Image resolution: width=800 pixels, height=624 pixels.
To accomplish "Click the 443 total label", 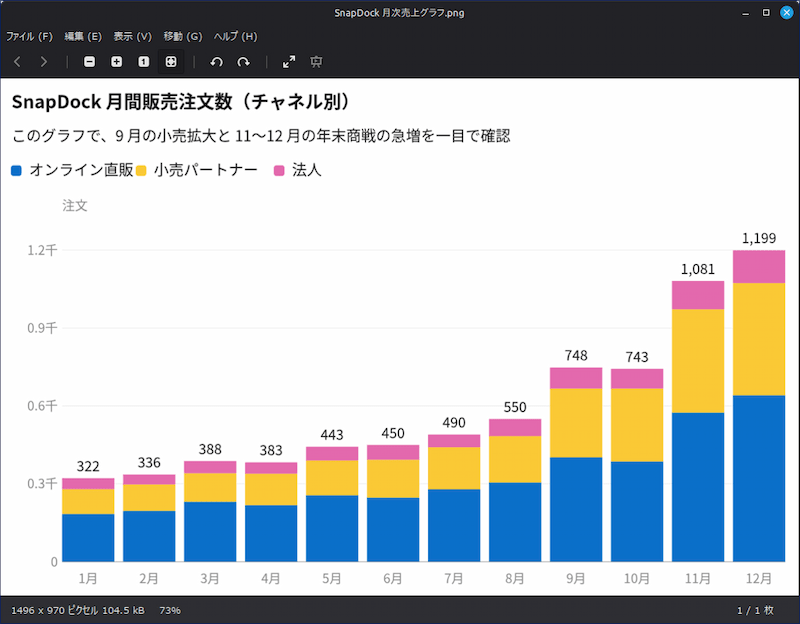I will 332,435.
